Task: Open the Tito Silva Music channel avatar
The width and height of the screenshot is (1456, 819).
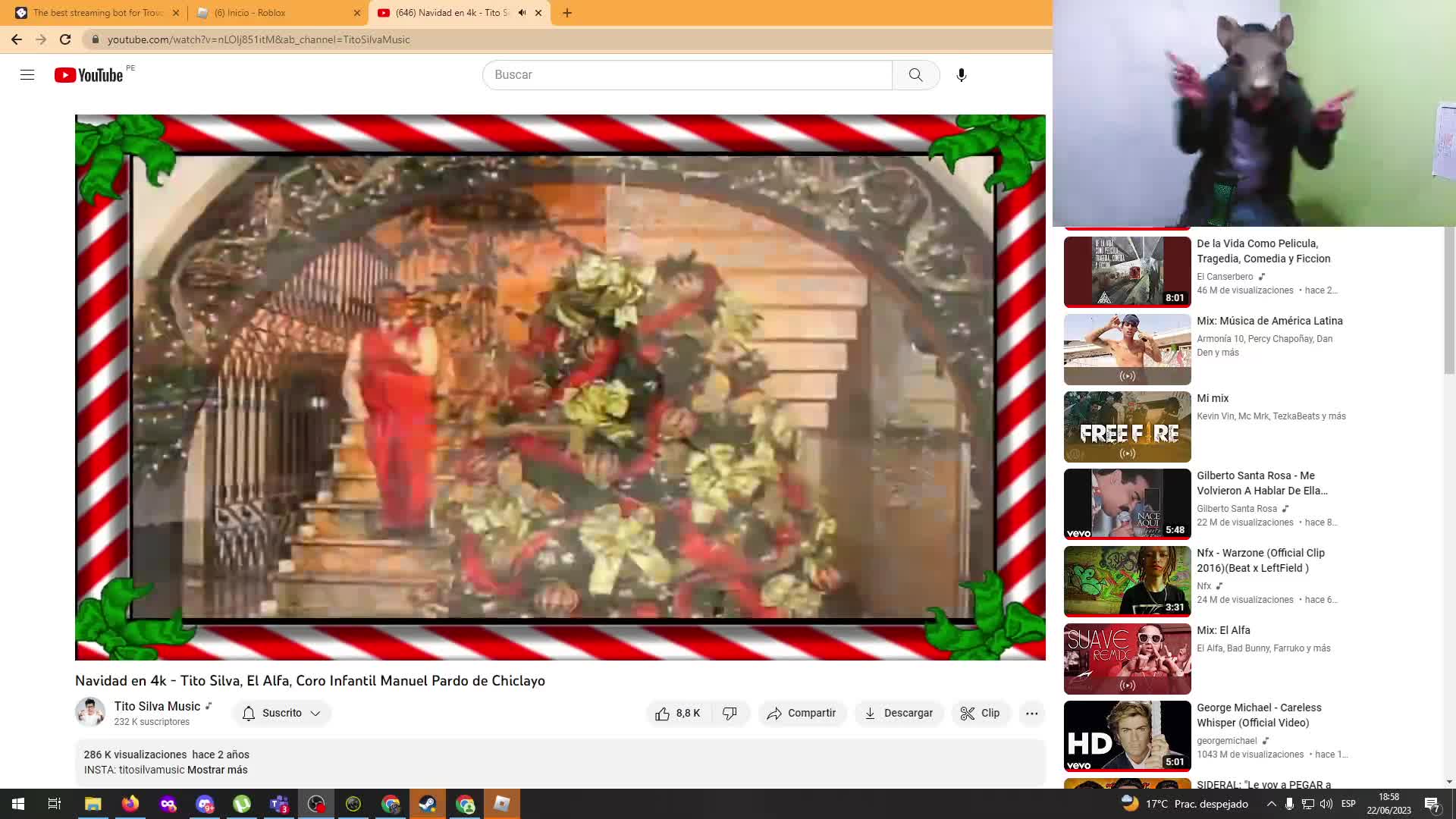Action: coord(90,712)
